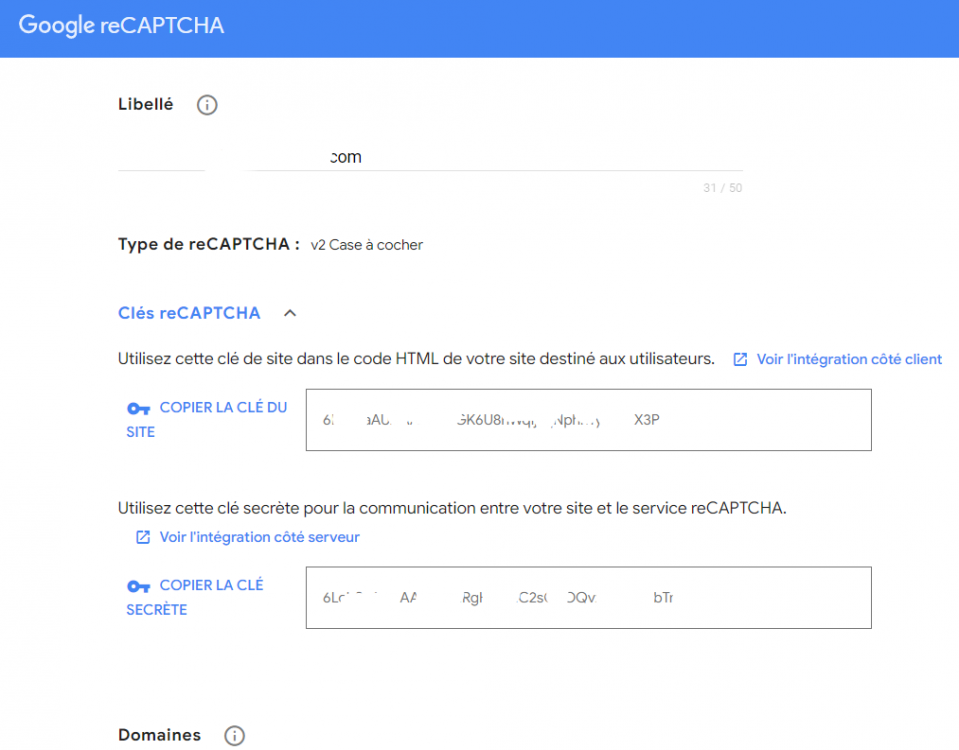This screenshot has width=959, height=750.
Task: Select the site key field
Action: [588, 419]
